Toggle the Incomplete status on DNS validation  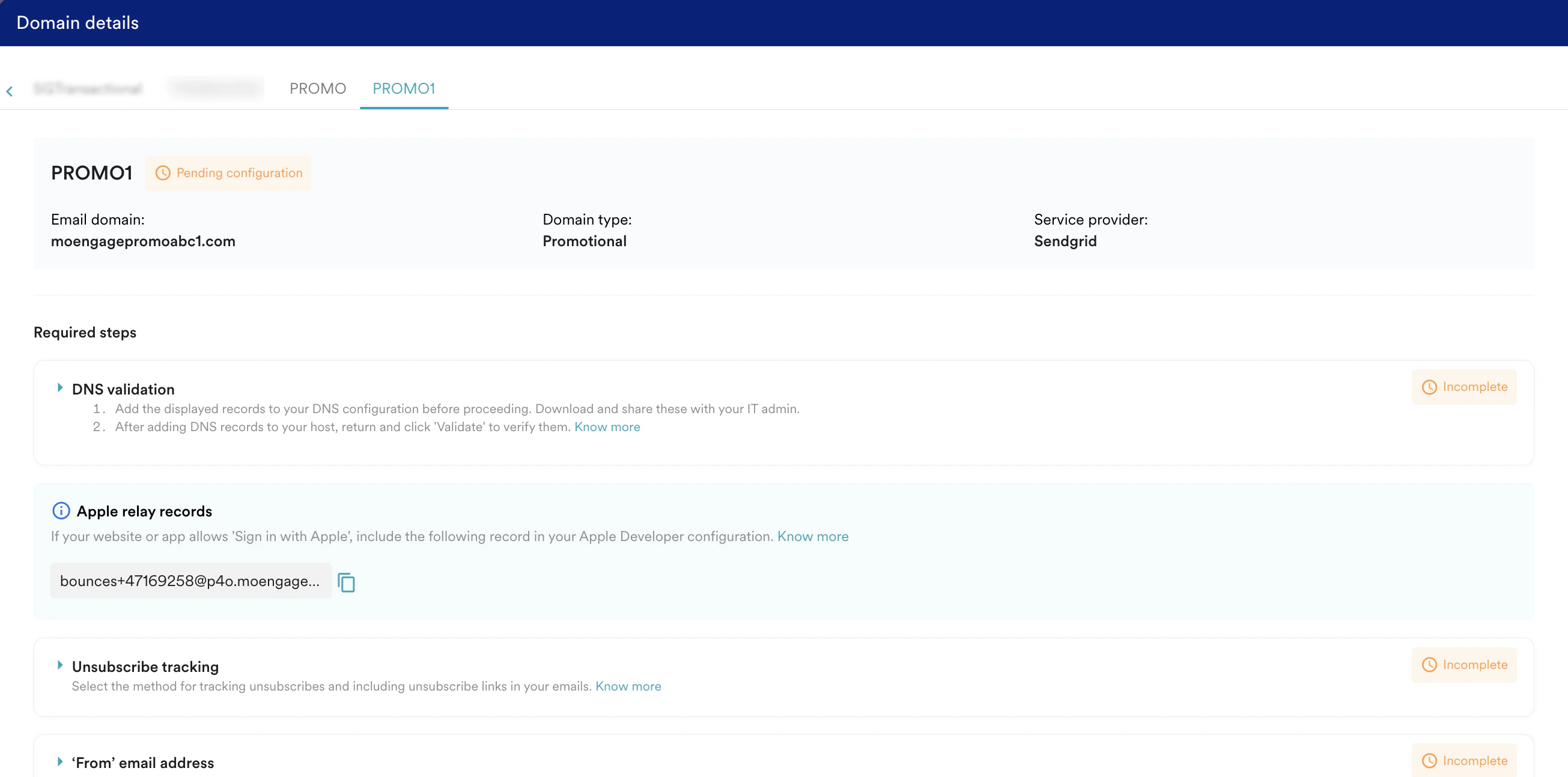click(x=1464, y=387)
